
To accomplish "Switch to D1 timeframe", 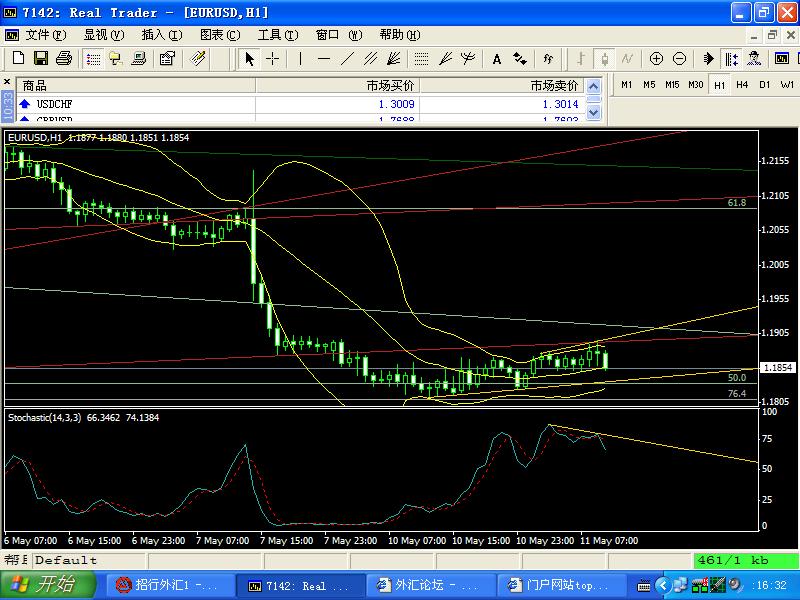I will [x=764, y=85].
